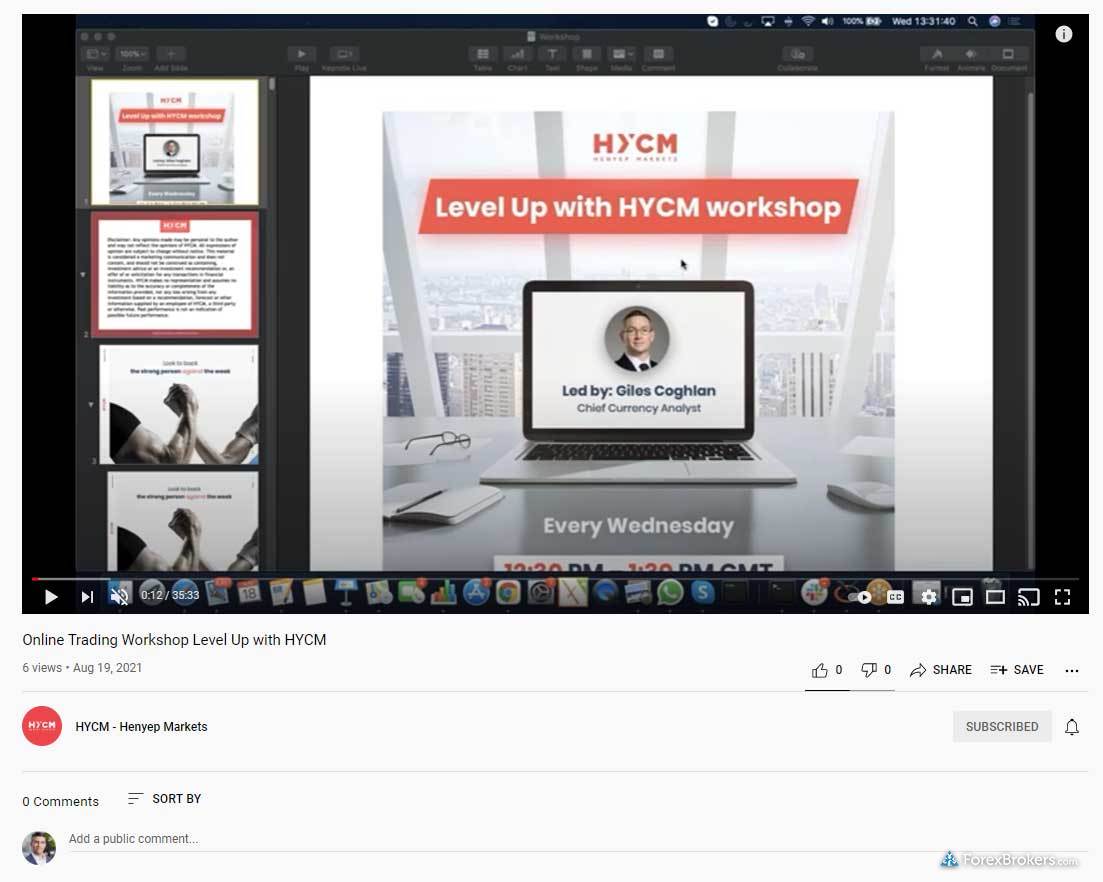Open the SORT BY comments dropdown
1103x882 pixels.
(165, 798)
